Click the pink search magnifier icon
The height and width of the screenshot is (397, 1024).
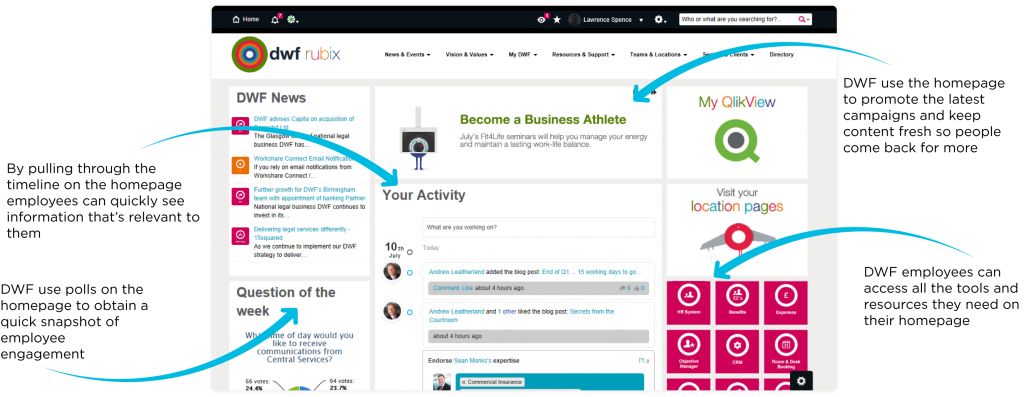802,20
